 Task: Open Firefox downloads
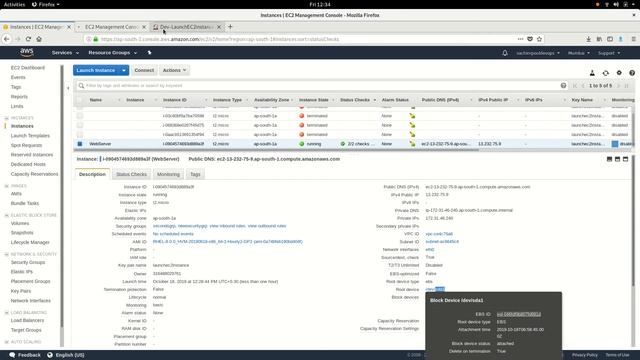pos(588,39)
